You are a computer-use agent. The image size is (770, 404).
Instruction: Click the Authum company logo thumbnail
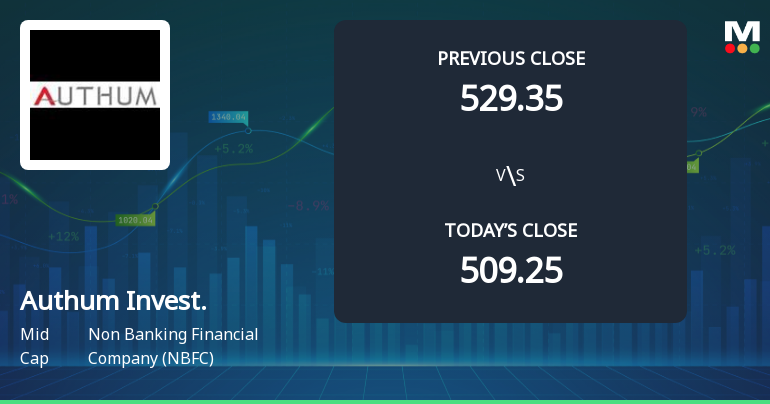(95, 95)
